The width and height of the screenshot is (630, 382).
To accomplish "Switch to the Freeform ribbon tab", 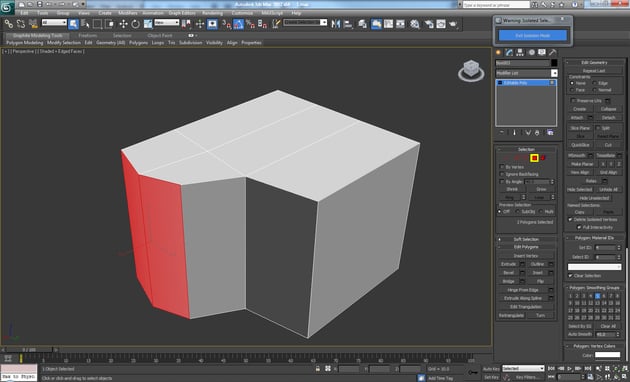I will (x=88, y=35).
